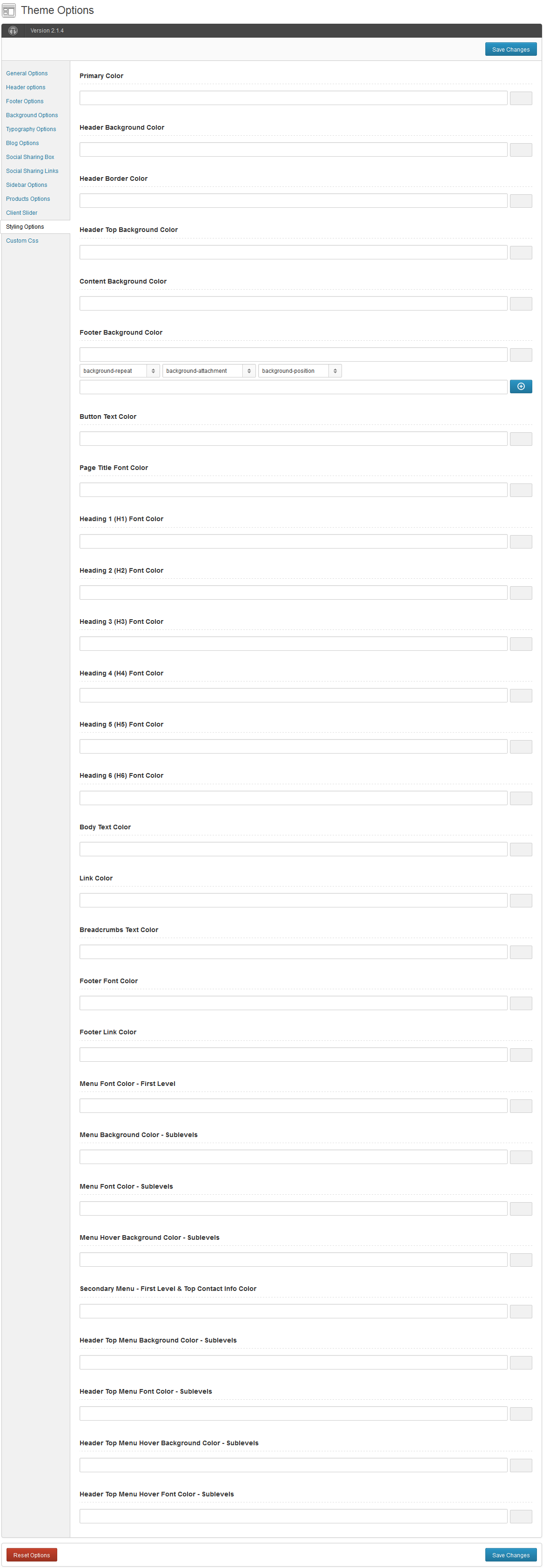Open the Body Text Color swatch
The image size is (543, 1568).
[x=521, y=849]
